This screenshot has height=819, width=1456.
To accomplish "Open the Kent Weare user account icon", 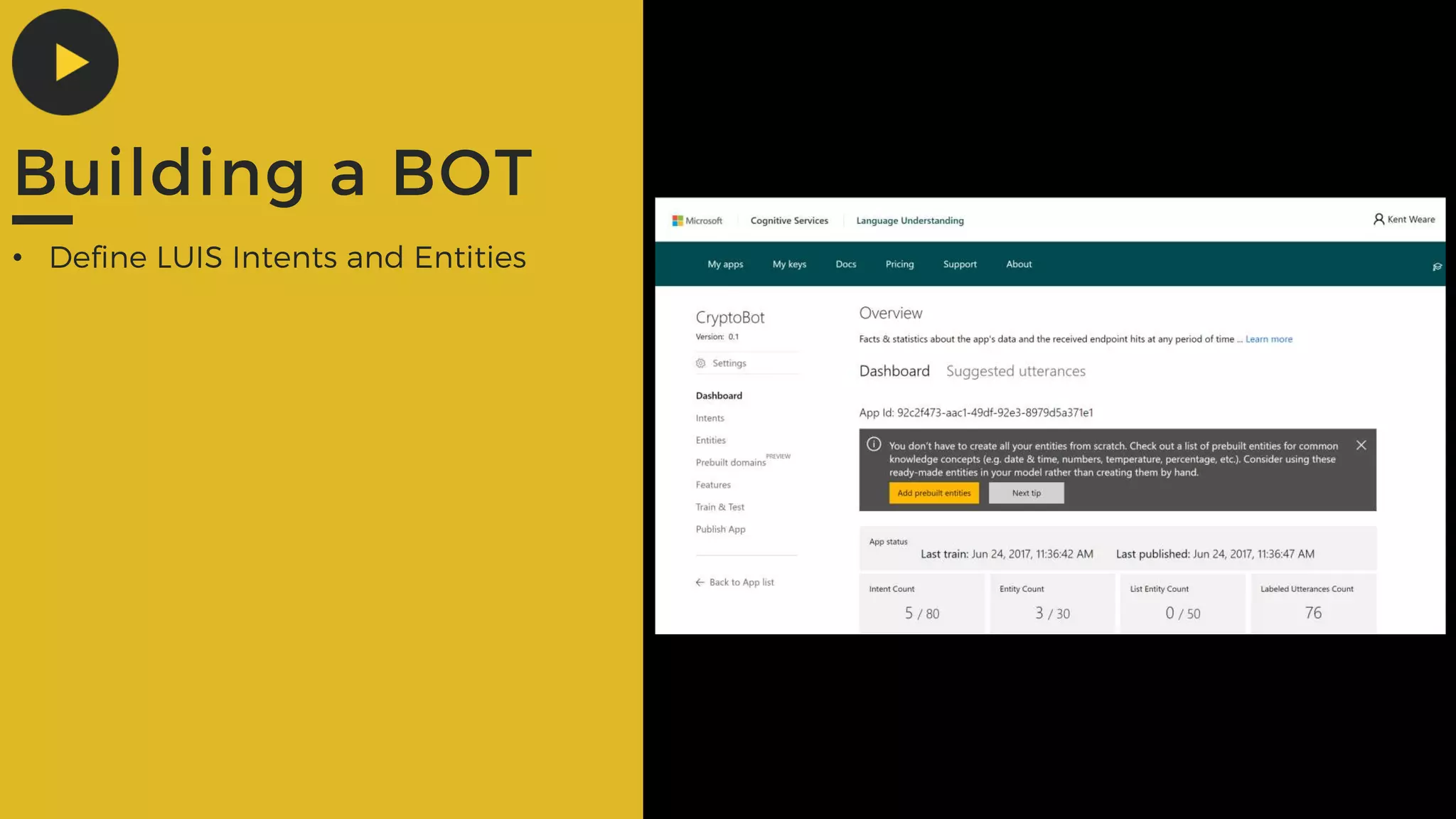I will click(x=1379, y=219).
